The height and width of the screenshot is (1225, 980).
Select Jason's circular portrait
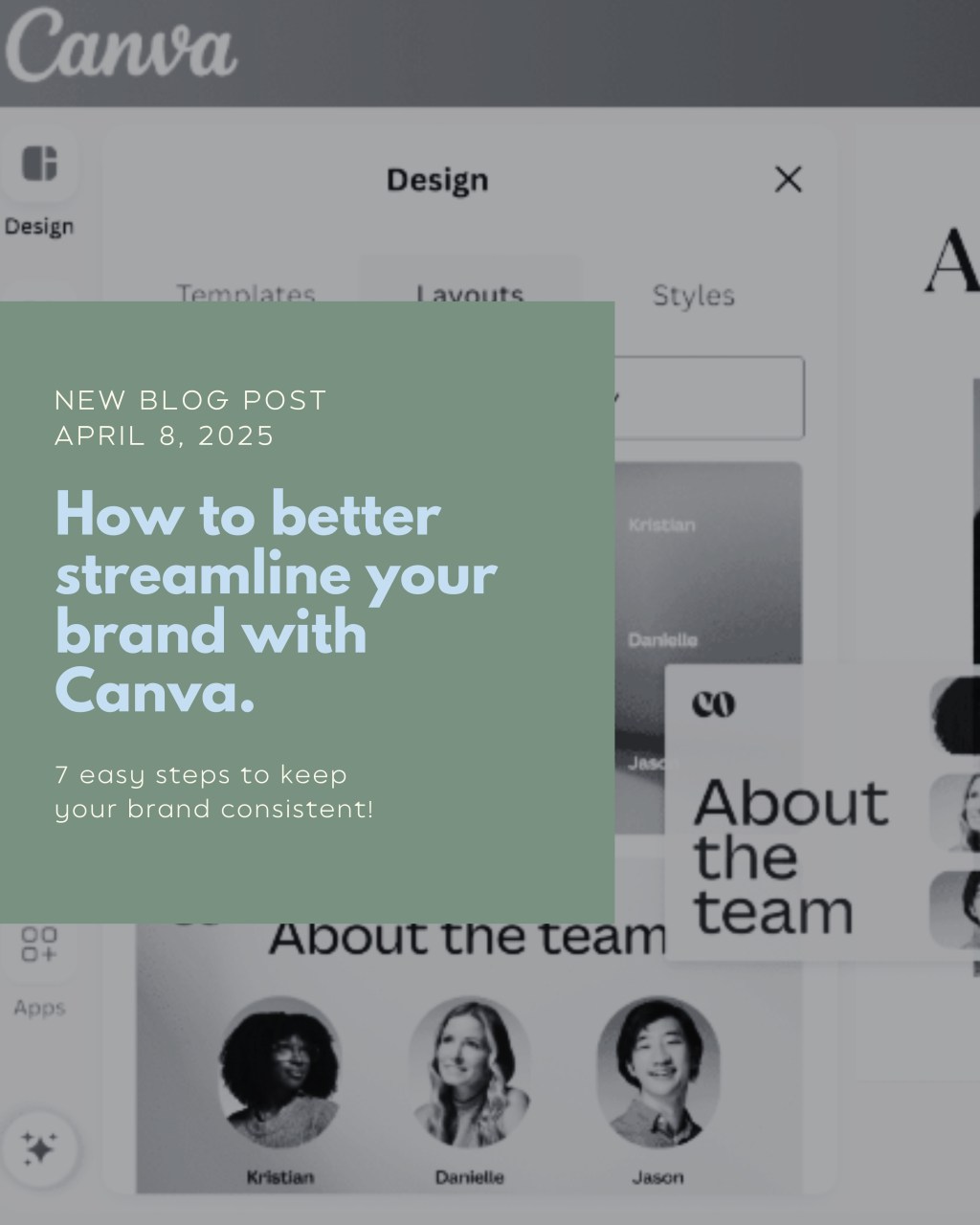[657, 1072]
